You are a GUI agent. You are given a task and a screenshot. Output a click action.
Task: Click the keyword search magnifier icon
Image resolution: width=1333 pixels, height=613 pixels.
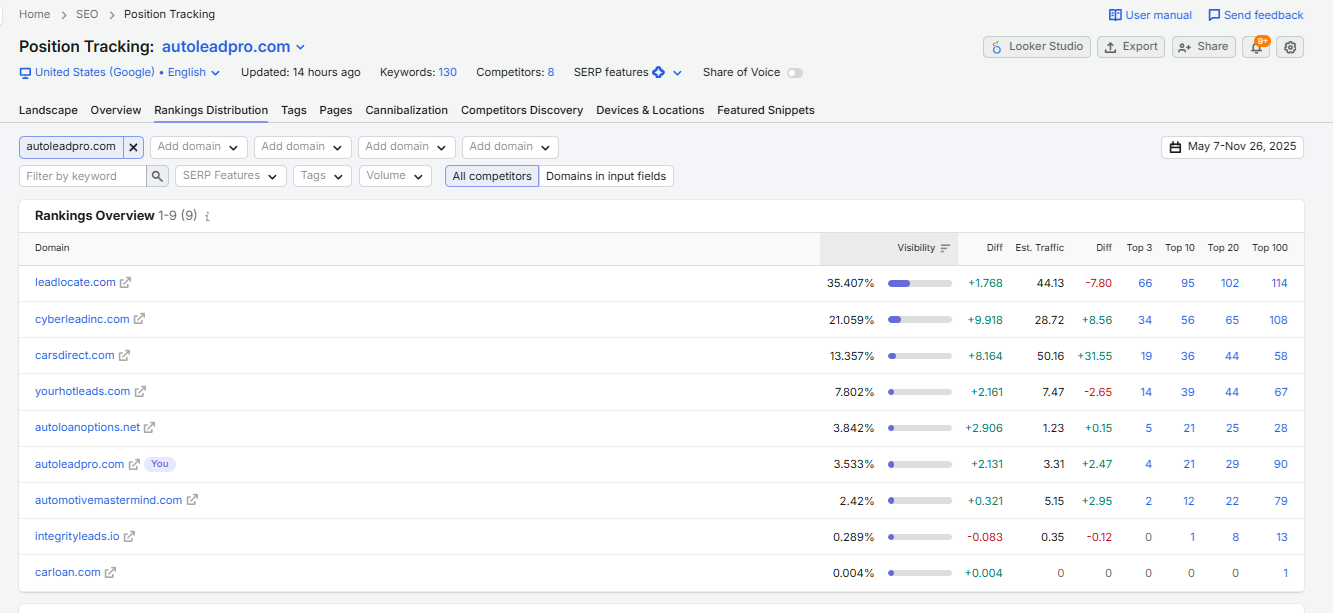click(158, 176)
